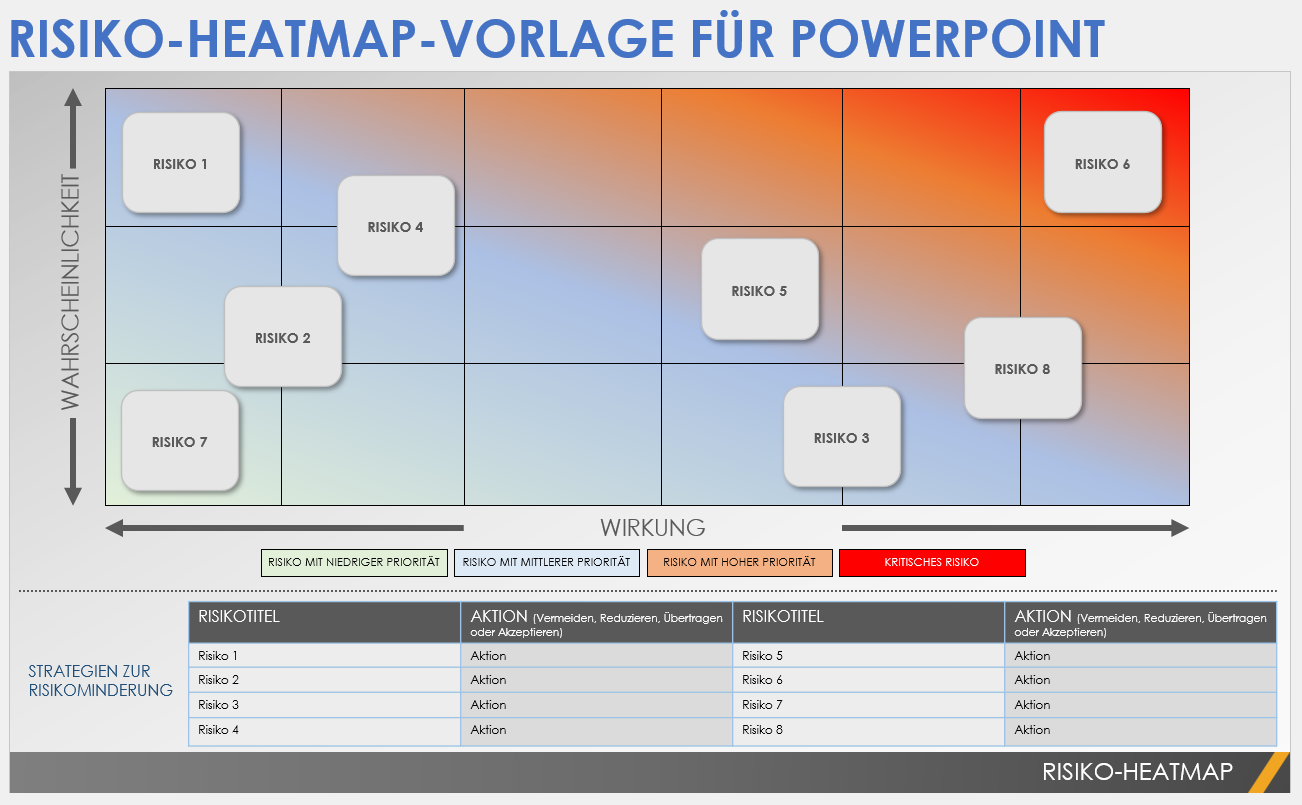The image size is (1302, 805).
Task: Select the Risiko 2 card
Action: pyautogui.click(x=283, y=337)
